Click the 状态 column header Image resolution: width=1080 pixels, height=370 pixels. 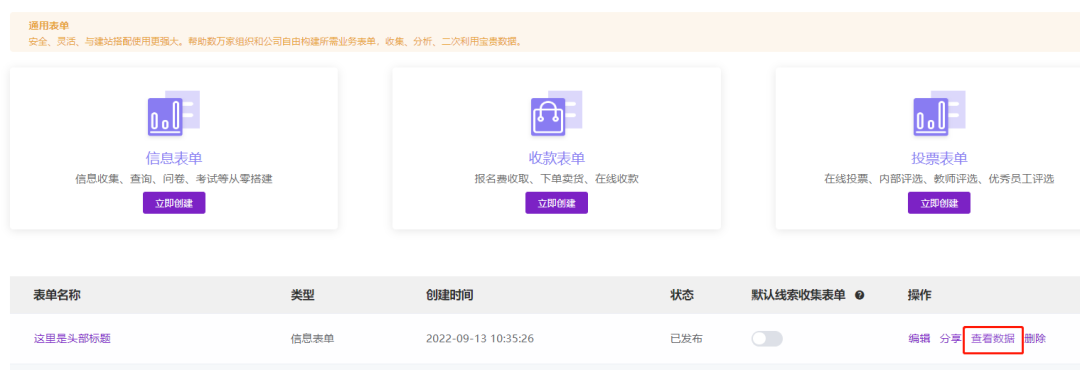[x=682, y=295]
